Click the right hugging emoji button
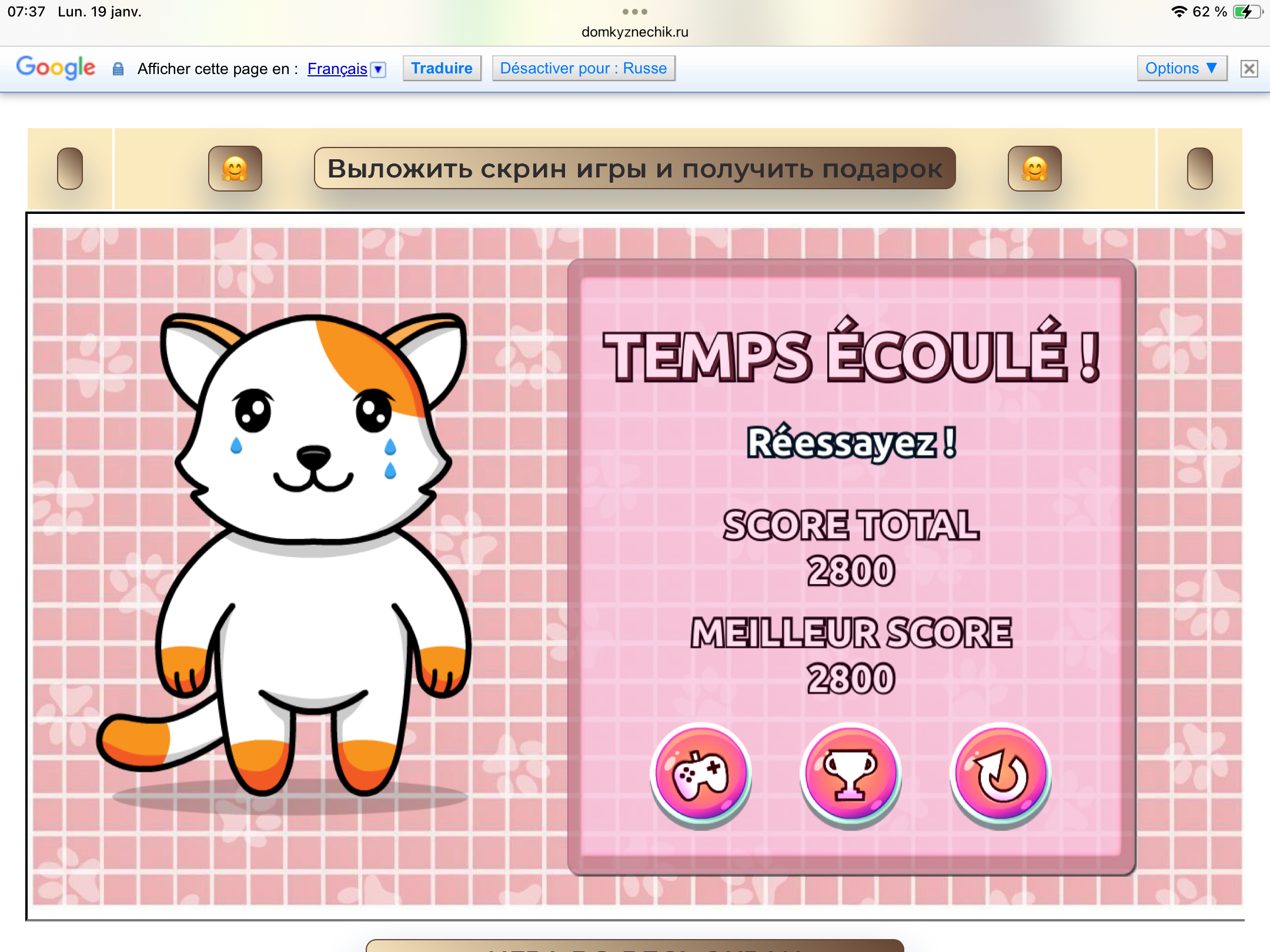The width and height of the screenshot is (1270, 952). 1034,169
